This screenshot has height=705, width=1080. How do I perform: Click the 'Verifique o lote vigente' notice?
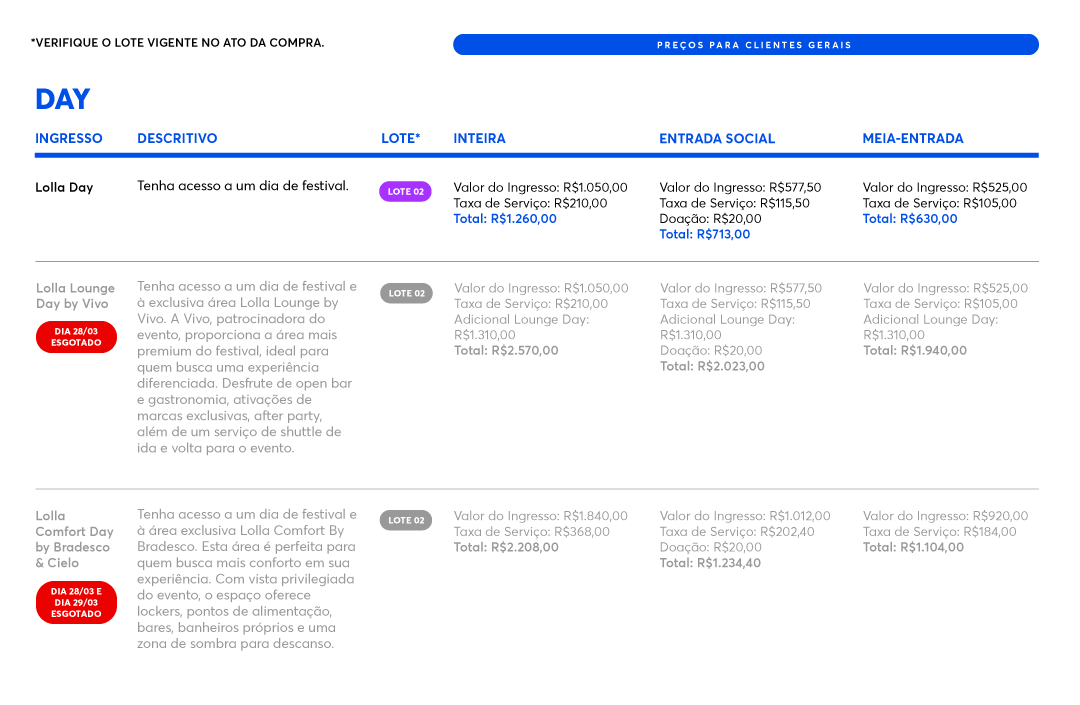pyautogui.click(x=178, y=43)
